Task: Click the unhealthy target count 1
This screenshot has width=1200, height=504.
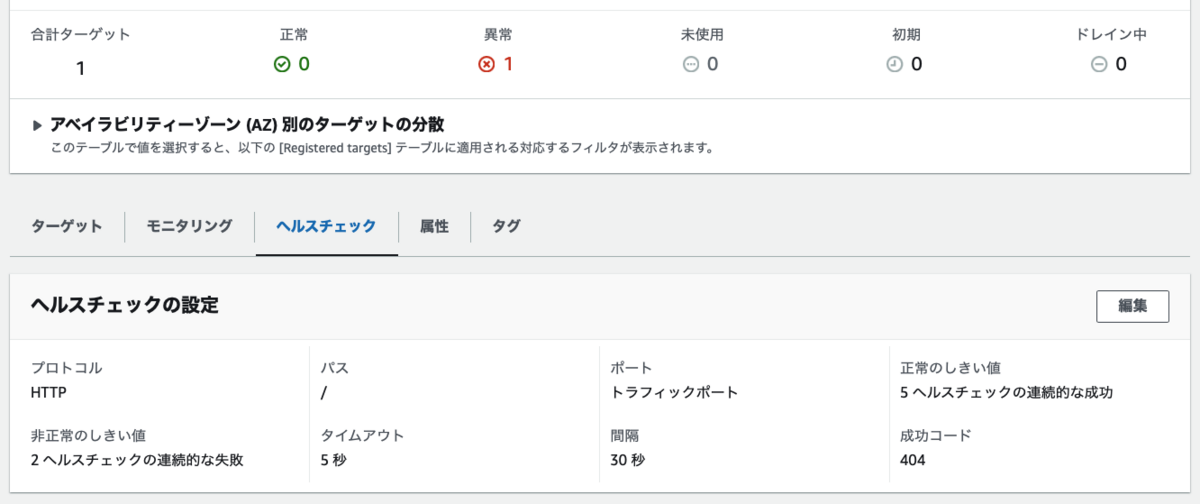Action: coord(508,64)
